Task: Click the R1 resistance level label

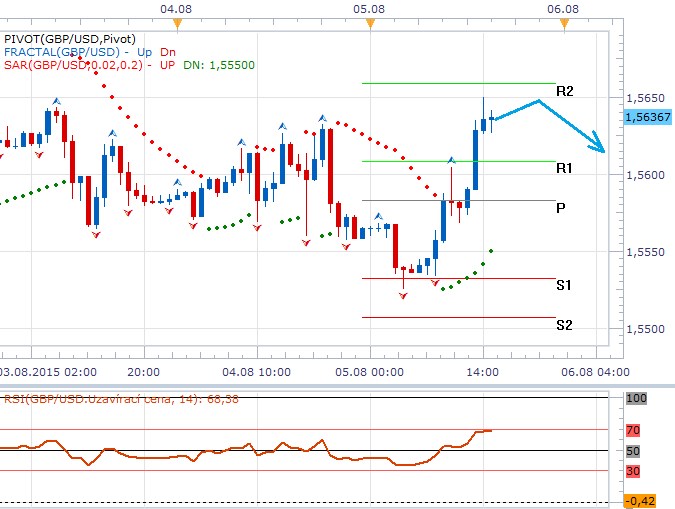Action: click(x=564, y=168)
